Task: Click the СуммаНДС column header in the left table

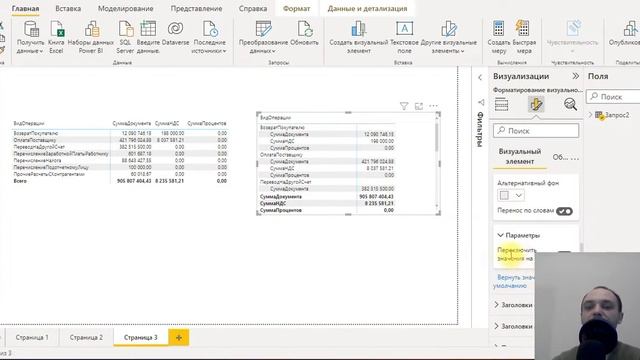Action: pos(167,123)
